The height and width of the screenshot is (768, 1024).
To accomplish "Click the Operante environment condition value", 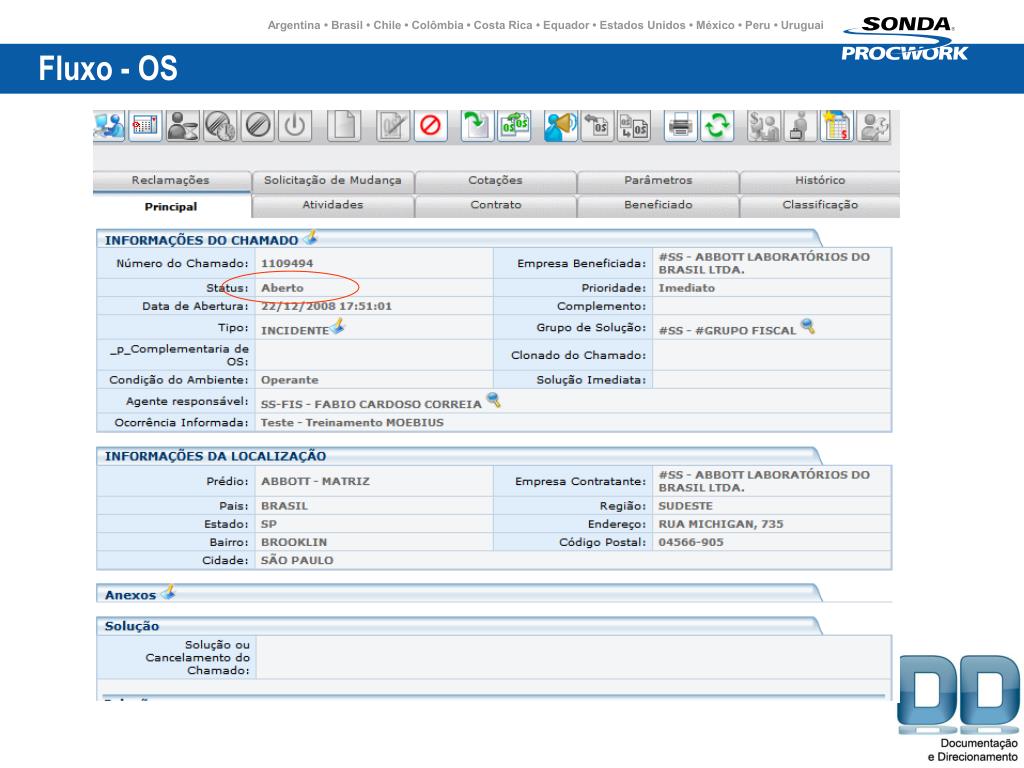I will coord(289,380).
